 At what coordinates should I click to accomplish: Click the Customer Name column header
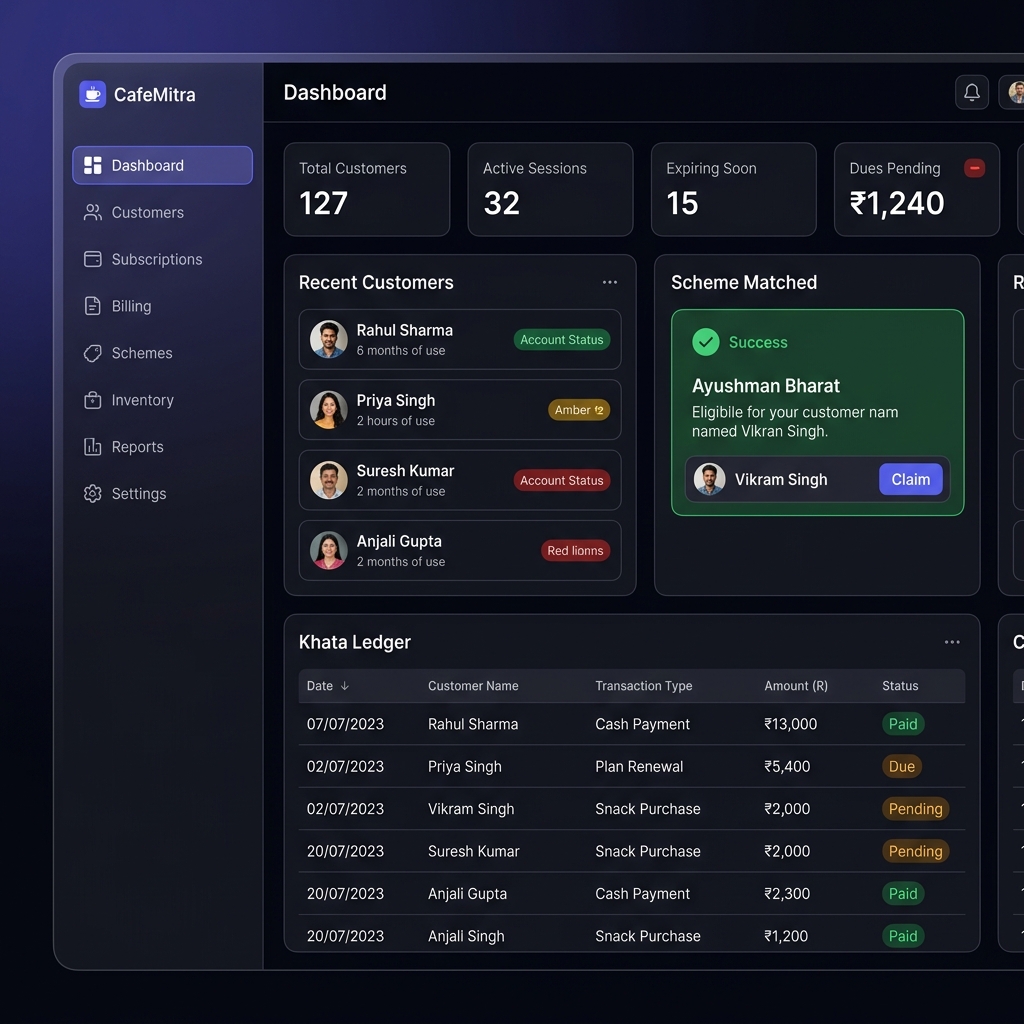[473, 686]
